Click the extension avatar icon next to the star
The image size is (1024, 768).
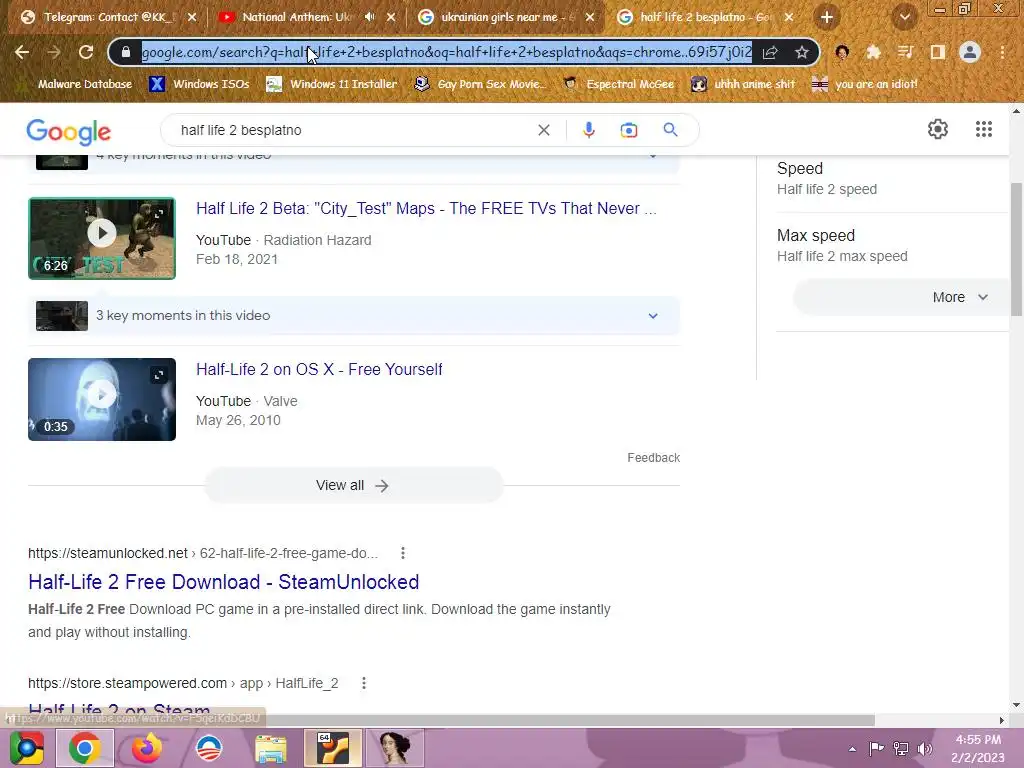click(x=842, y=52)
